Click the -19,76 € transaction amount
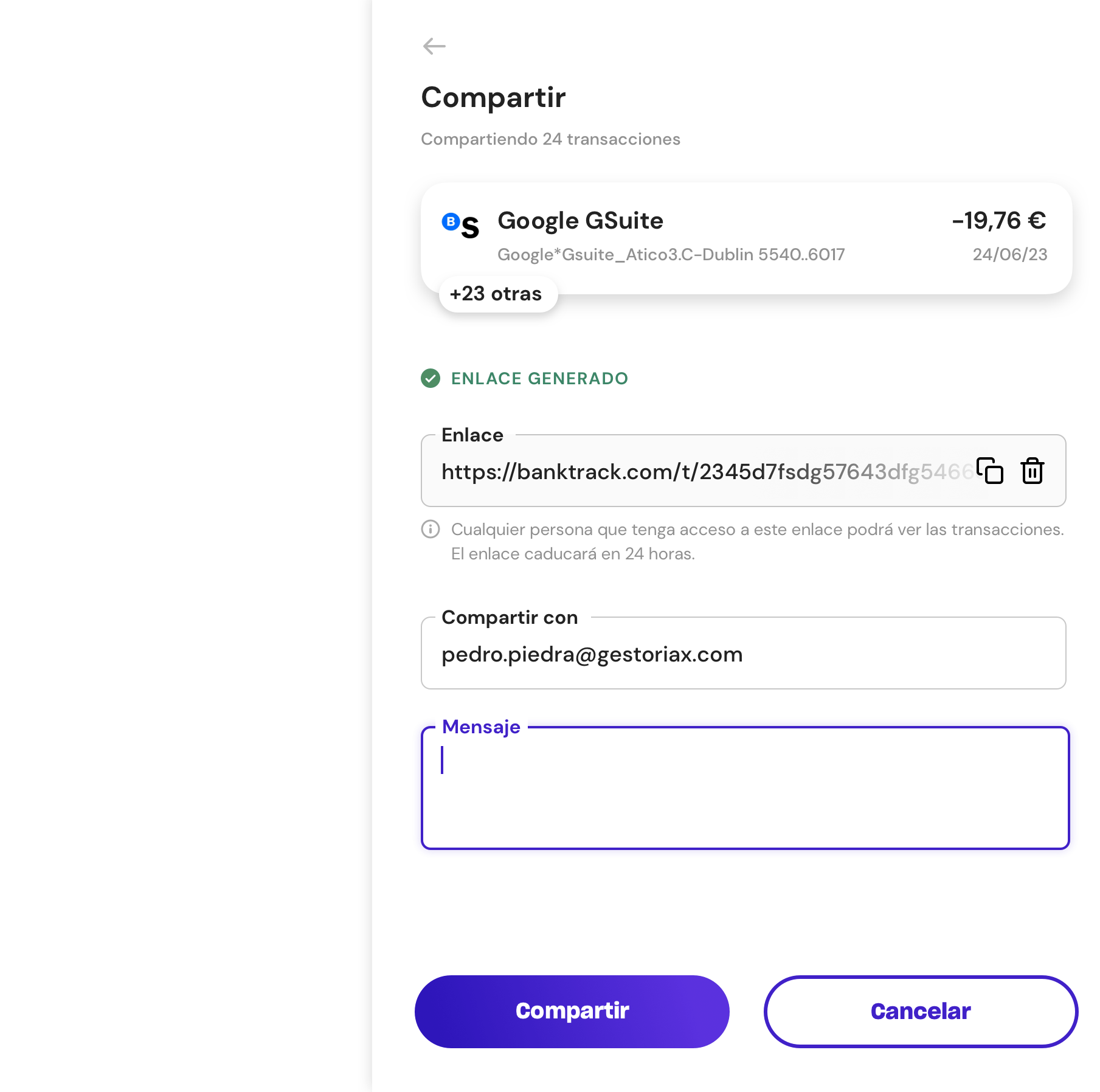Image resolution: width=1100 pixels, height=1092 pixels. point(999,221)
